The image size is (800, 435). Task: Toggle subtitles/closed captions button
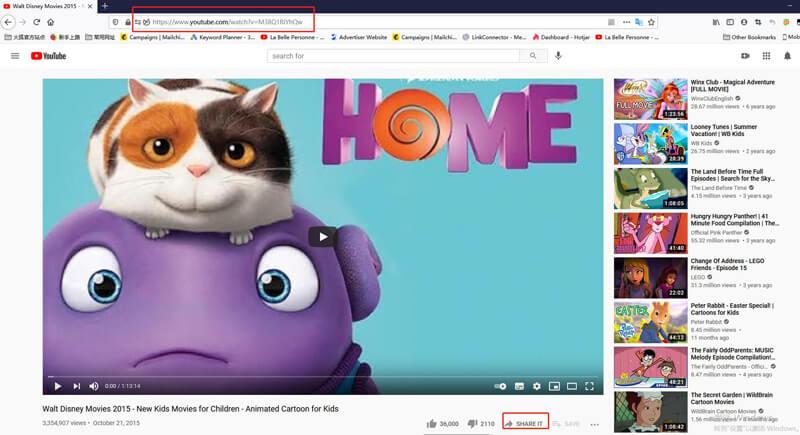pyautogui.click(x=519, y=386)
